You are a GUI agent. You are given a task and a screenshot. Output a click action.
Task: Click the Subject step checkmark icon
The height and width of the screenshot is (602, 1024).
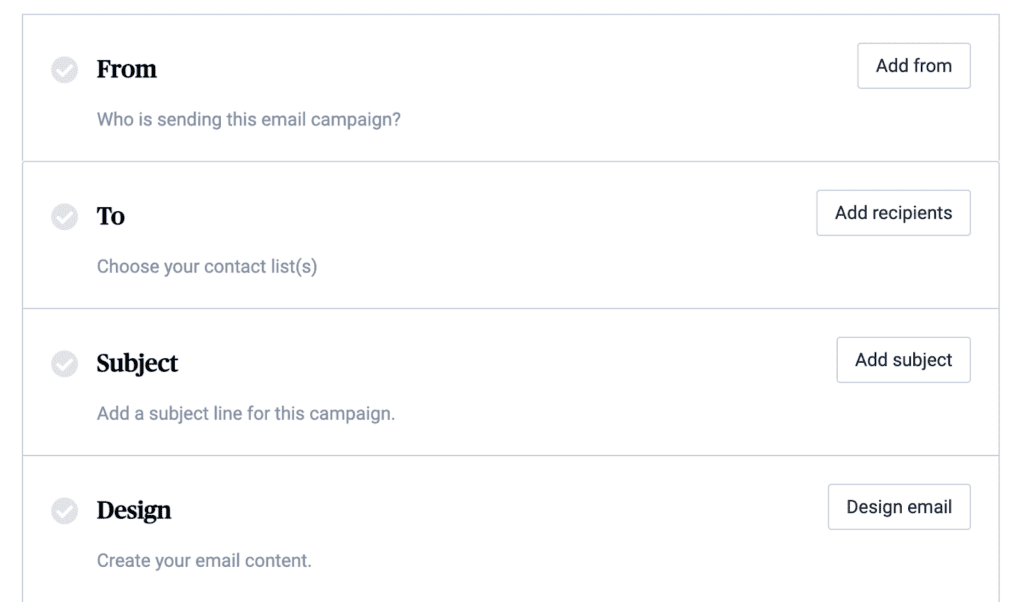pyautogui.click(x=65, y=363)
